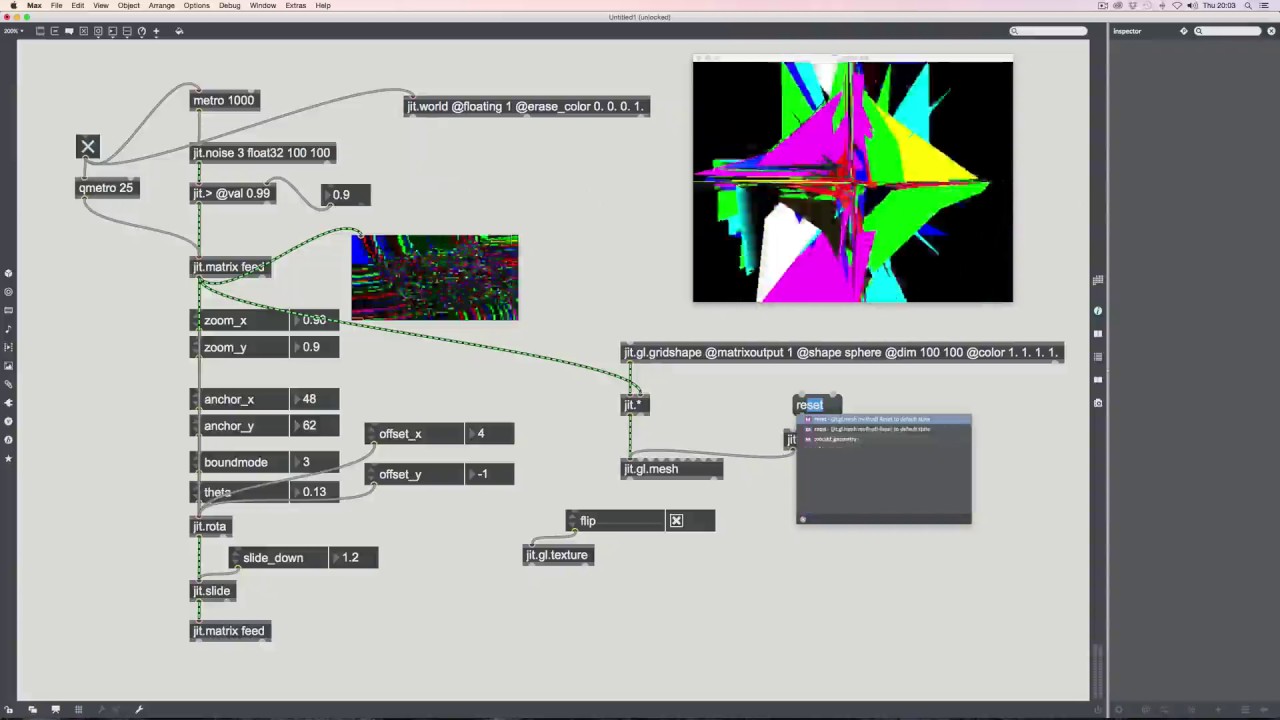Click the macOS Spotlight search icon
The width and height of the screenshot is (1280, 720).
point(1250,5)
